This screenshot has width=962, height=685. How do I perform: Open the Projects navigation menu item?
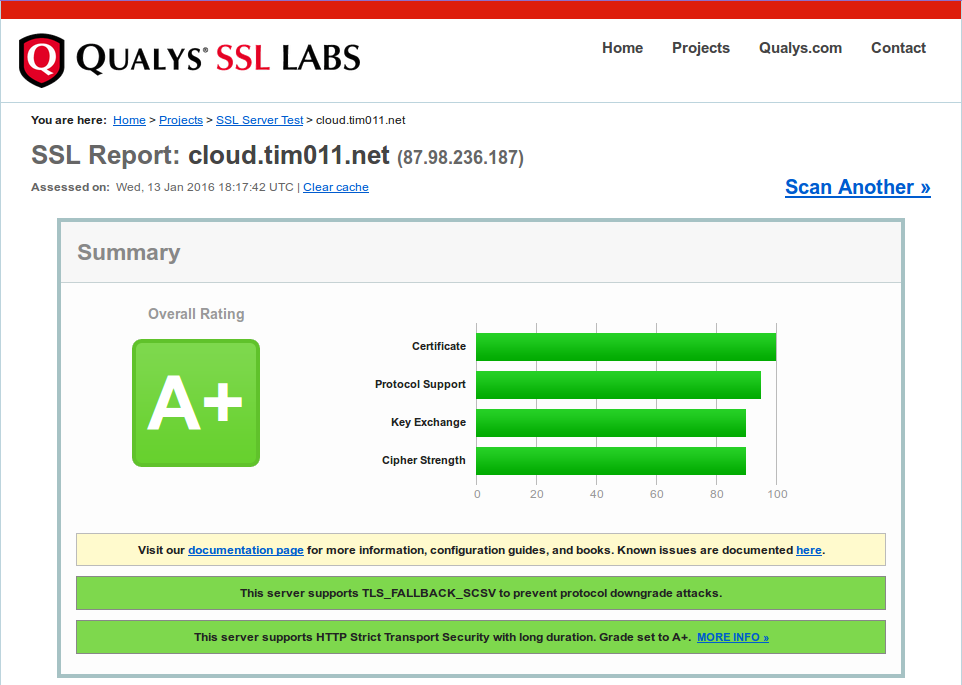[701, 48]
